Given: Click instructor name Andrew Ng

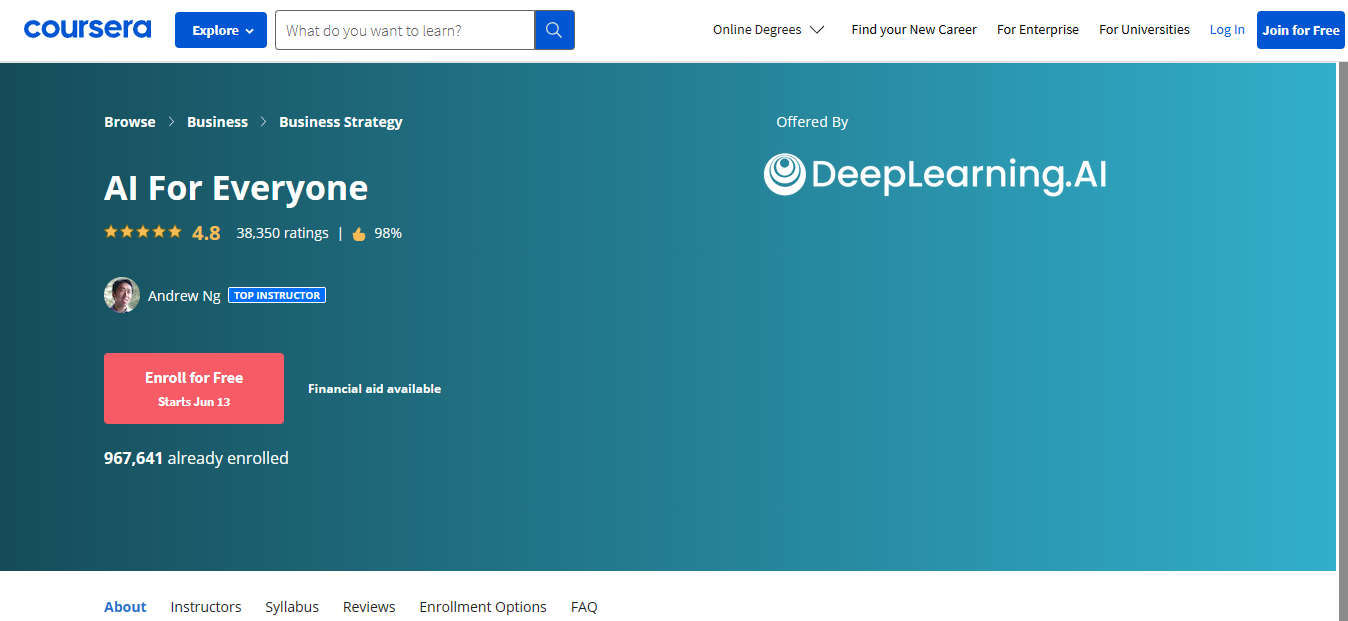Looking at the screenshot, I should coord(184,296).
